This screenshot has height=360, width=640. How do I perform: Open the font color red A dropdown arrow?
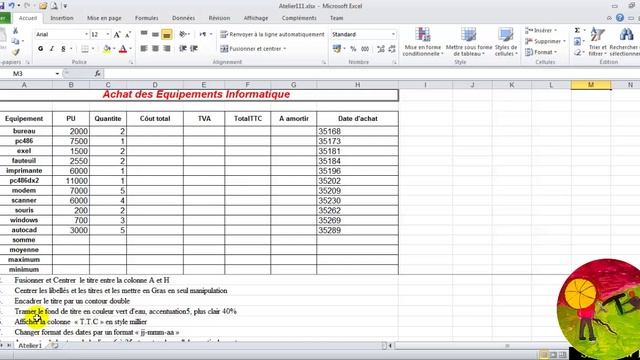coord(130,49)
